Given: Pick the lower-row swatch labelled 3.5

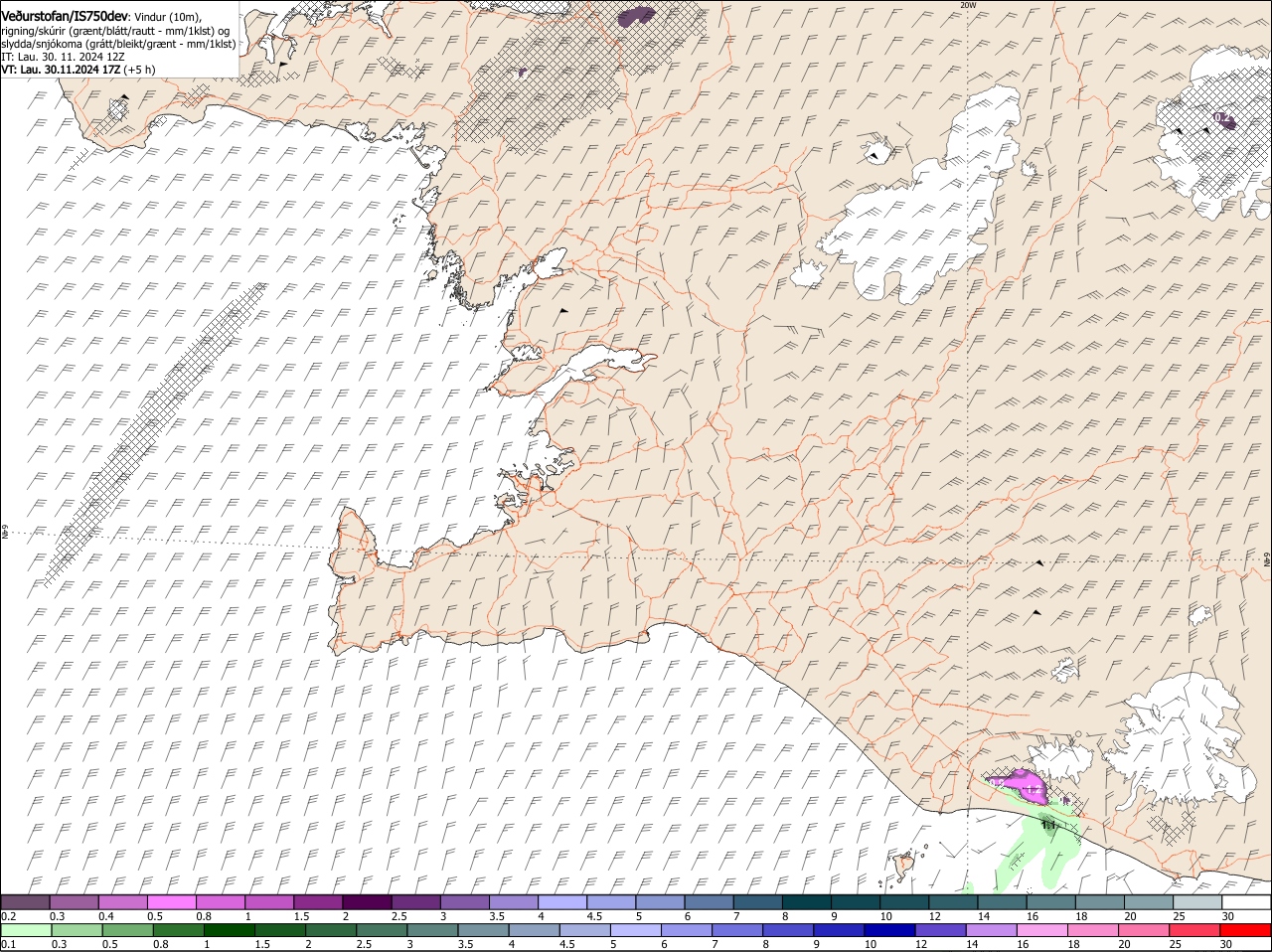Looking at the screenshot, I should coord(482,931).
